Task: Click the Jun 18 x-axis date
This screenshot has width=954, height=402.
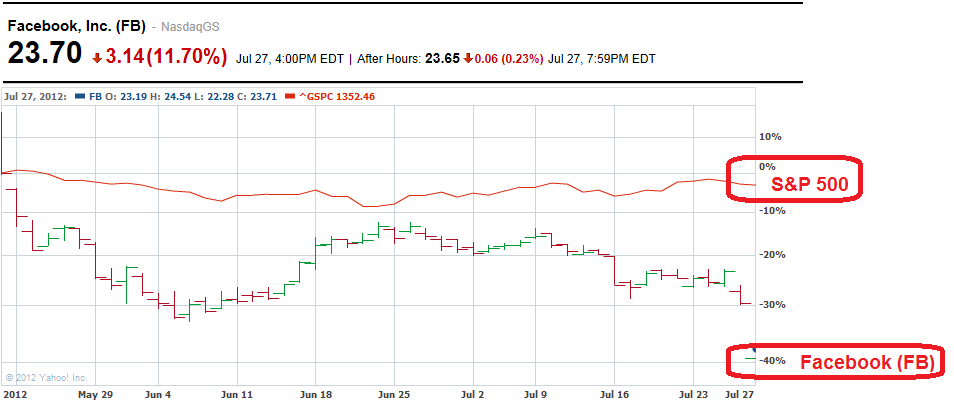Action: (316, 394)
